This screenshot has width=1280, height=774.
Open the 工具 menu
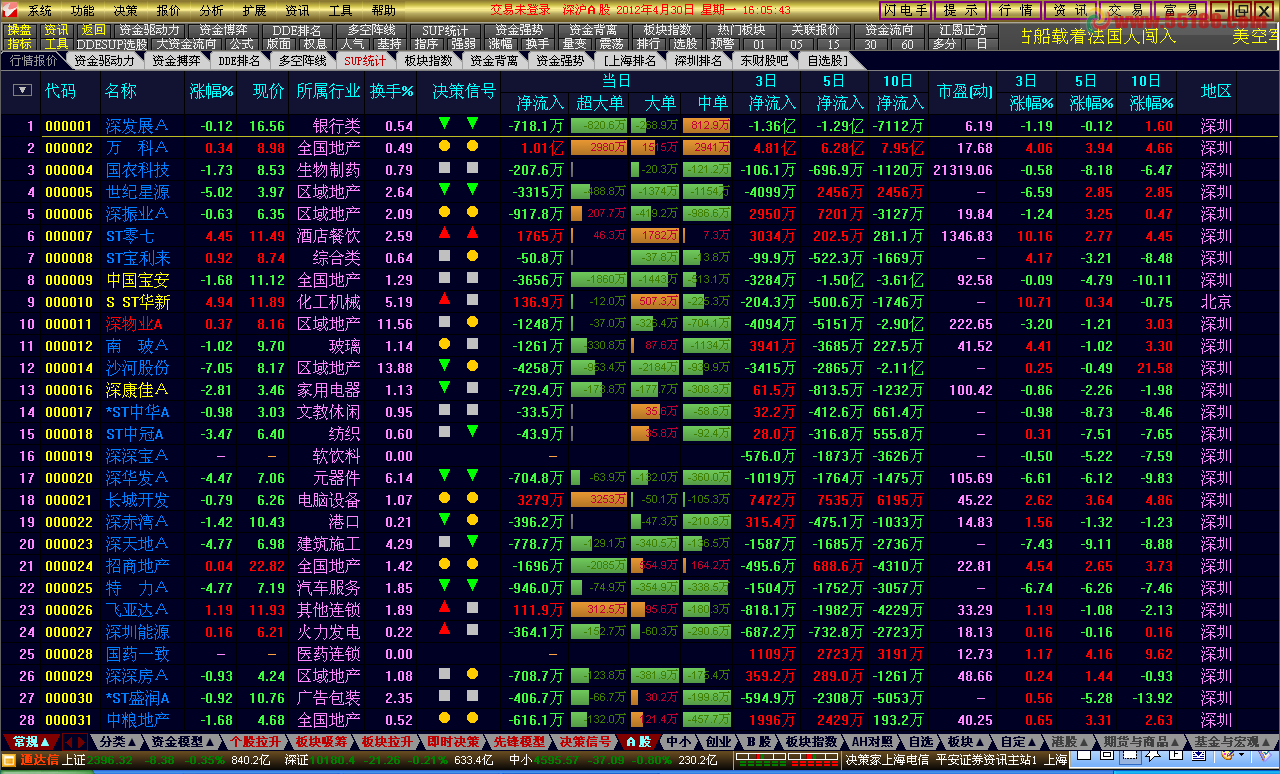pyautogui.click(x=341, y=10)
